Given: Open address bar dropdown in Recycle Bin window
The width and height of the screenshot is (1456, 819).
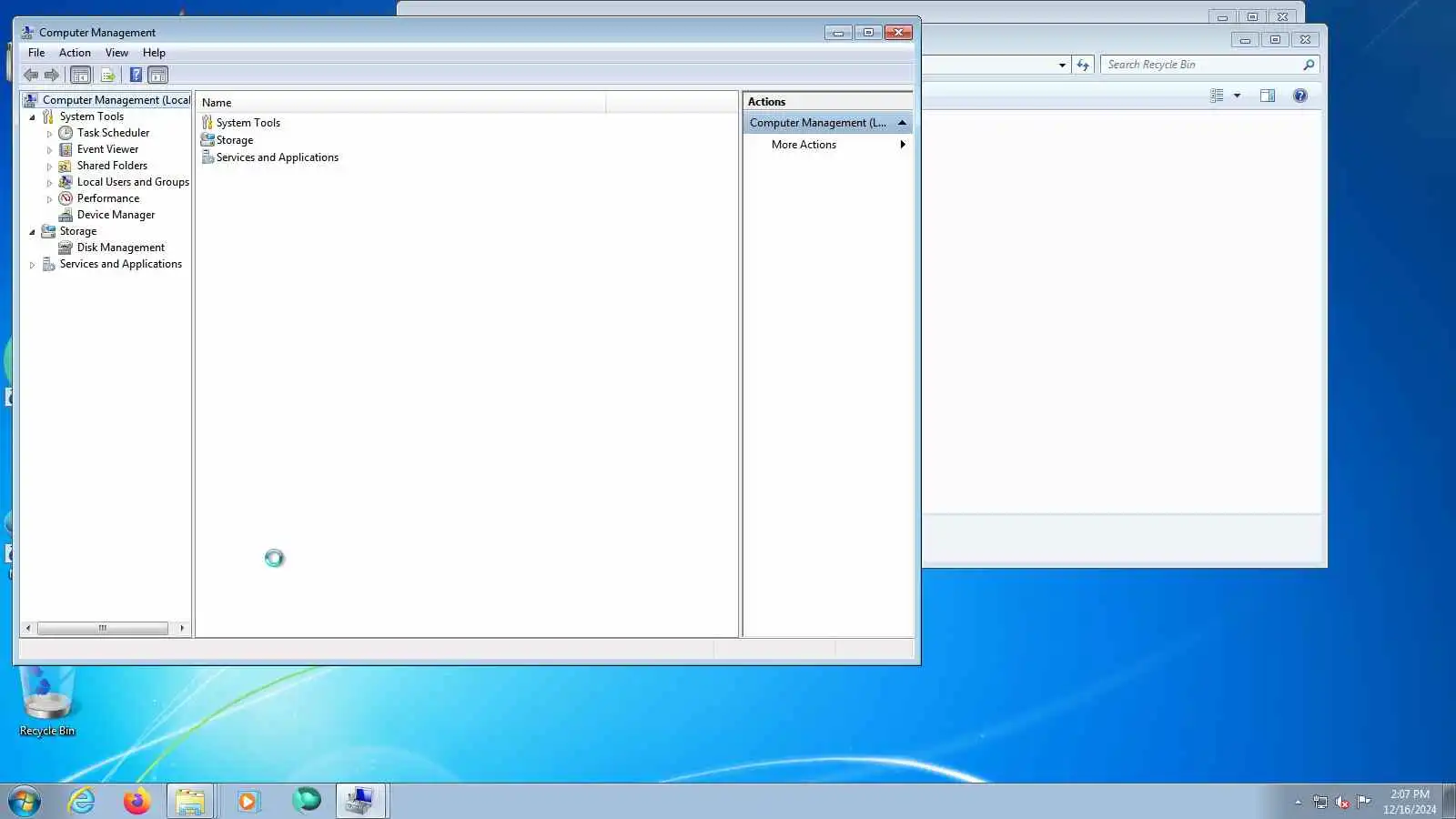Looking at the screenshot, I should [x=1062, y=65].
